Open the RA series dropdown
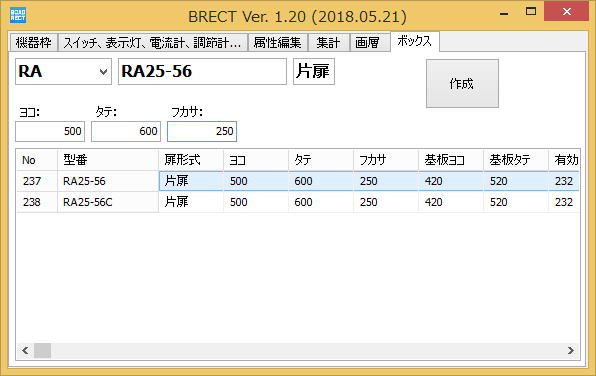The image size is (596, 376). pos(63,71)
